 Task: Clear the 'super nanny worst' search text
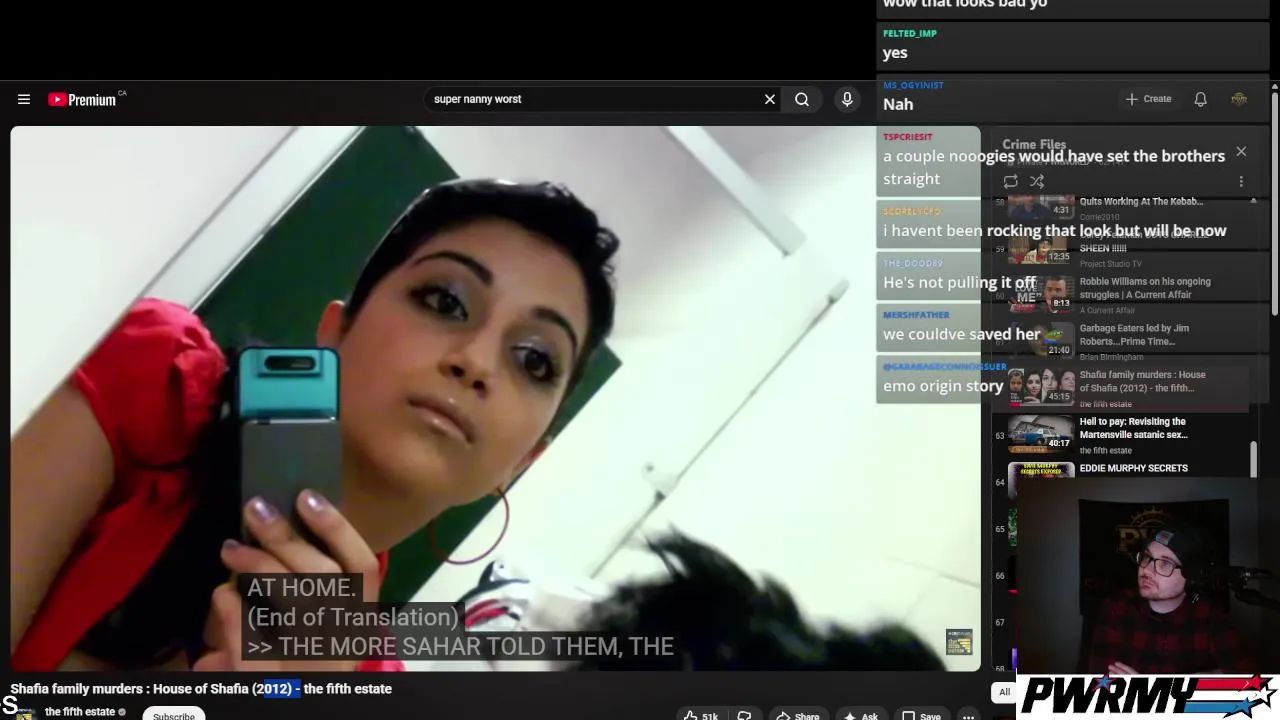pyautogui.click(x=770, y=99)
